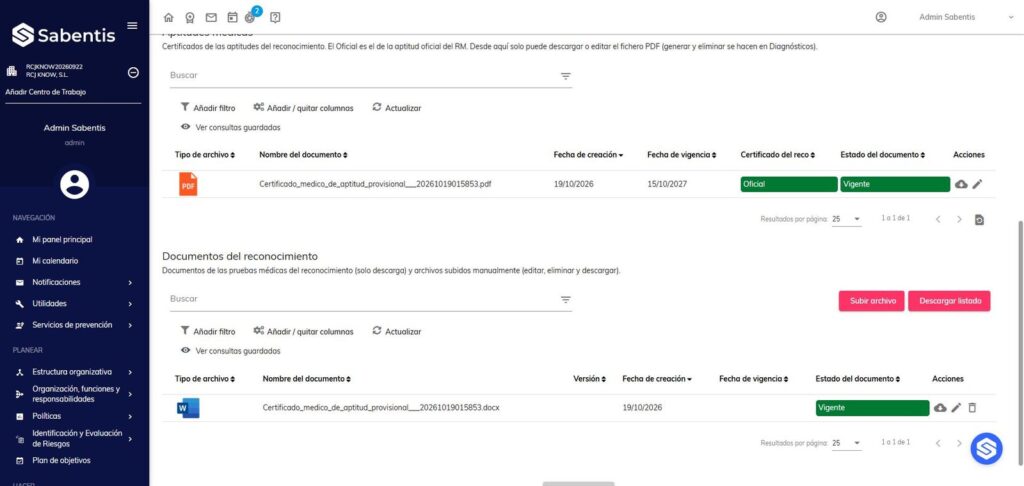Click the minus circle next to RCJ KNOW, S.L.
Image resolution: width=1024 pixels, height=486 pixels.
(x=133, y=73)
